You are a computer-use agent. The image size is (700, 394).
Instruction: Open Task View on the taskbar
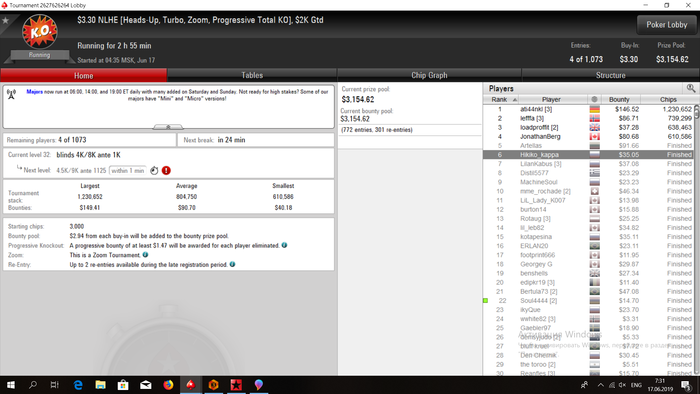tap(54, 385)
